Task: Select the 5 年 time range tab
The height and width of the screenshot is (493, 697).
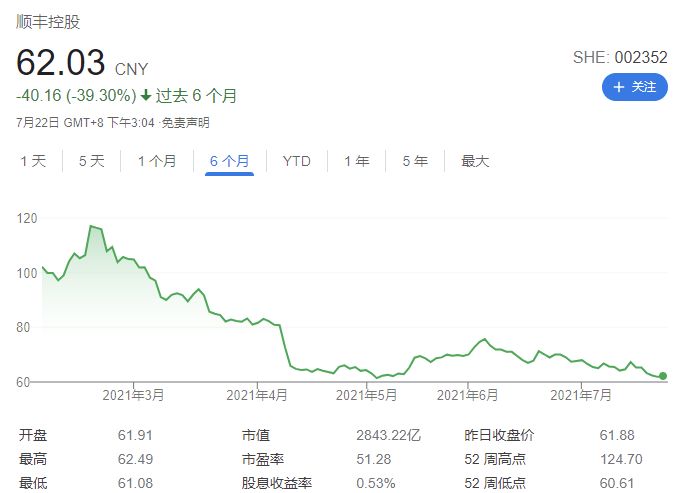Action: (415, 161)
